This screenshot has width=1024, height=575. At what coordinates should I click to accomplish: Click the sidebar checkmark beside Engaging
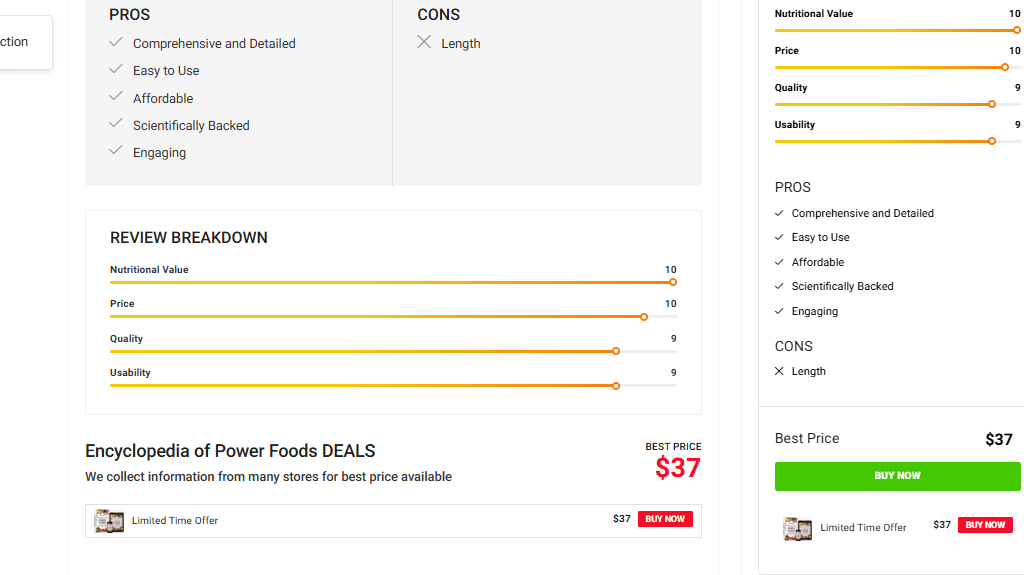[x=779, y=311]
